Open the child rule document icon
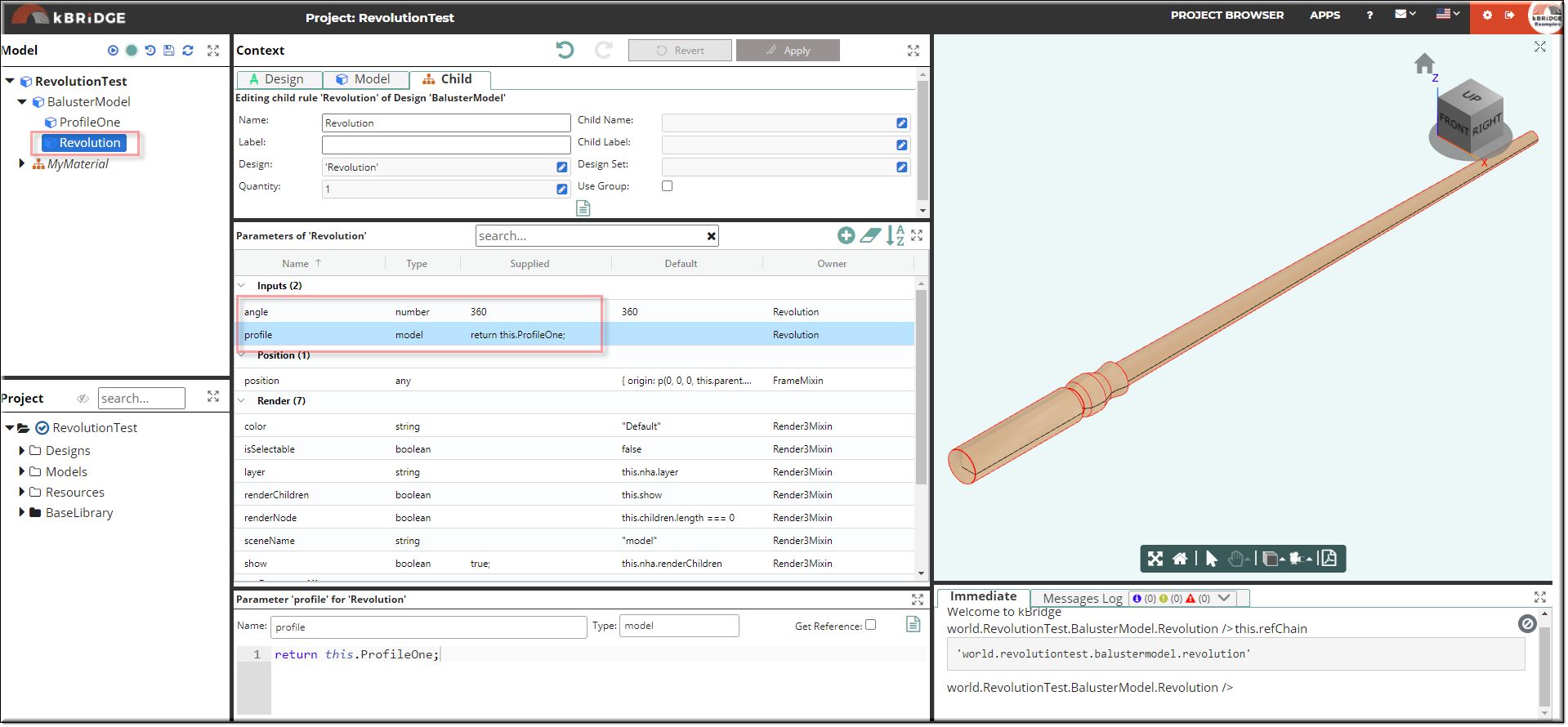 click(x=583, y=208)
